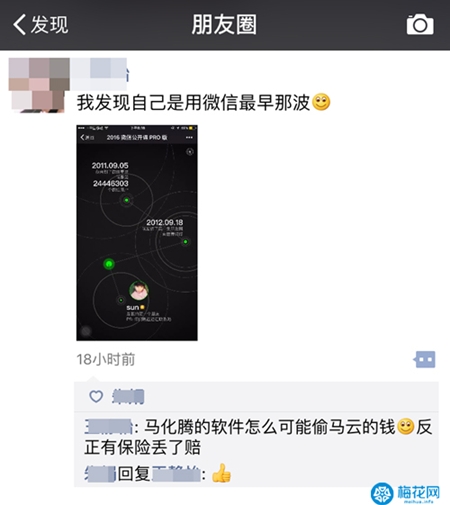450x505 pixels.
Task: Tap the 回复 reply comment line
Action: coord(158,473)
